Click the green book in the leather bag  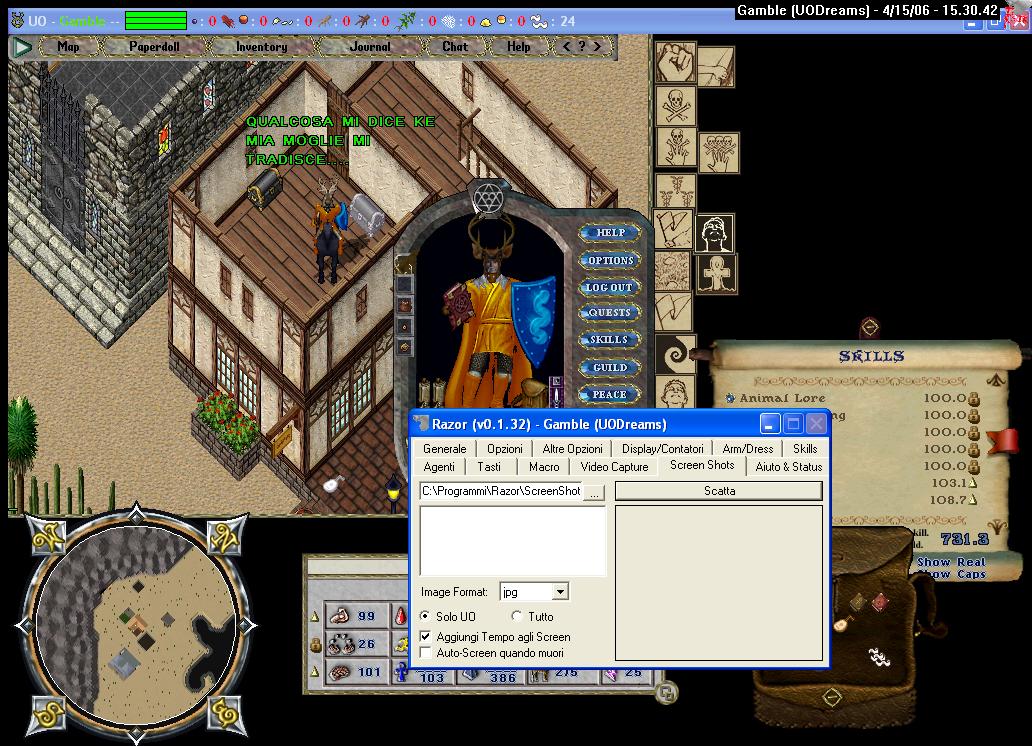point(857,602)
